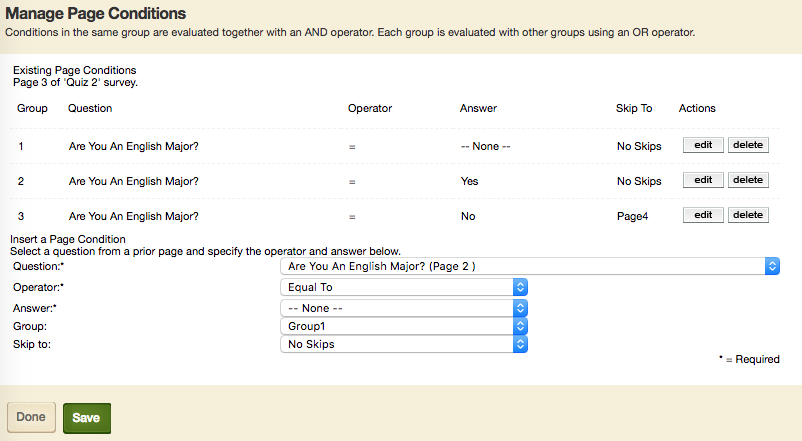Select the Operator column header
802x441 pixels.
(x=370, y=108)
